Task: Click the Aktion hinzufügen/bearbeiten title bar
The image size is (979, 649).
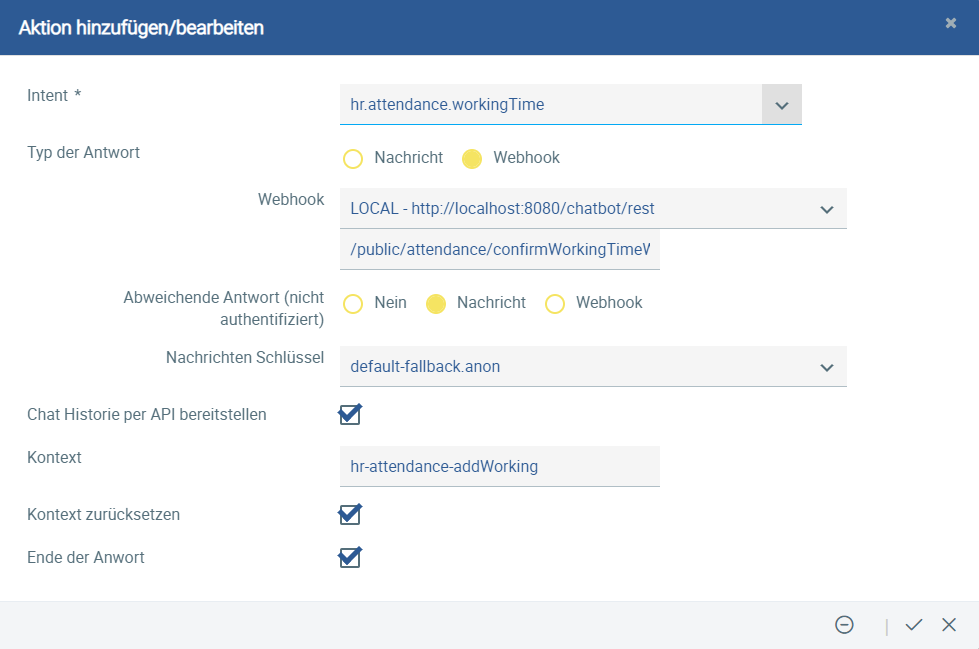Action: point(490,27)
